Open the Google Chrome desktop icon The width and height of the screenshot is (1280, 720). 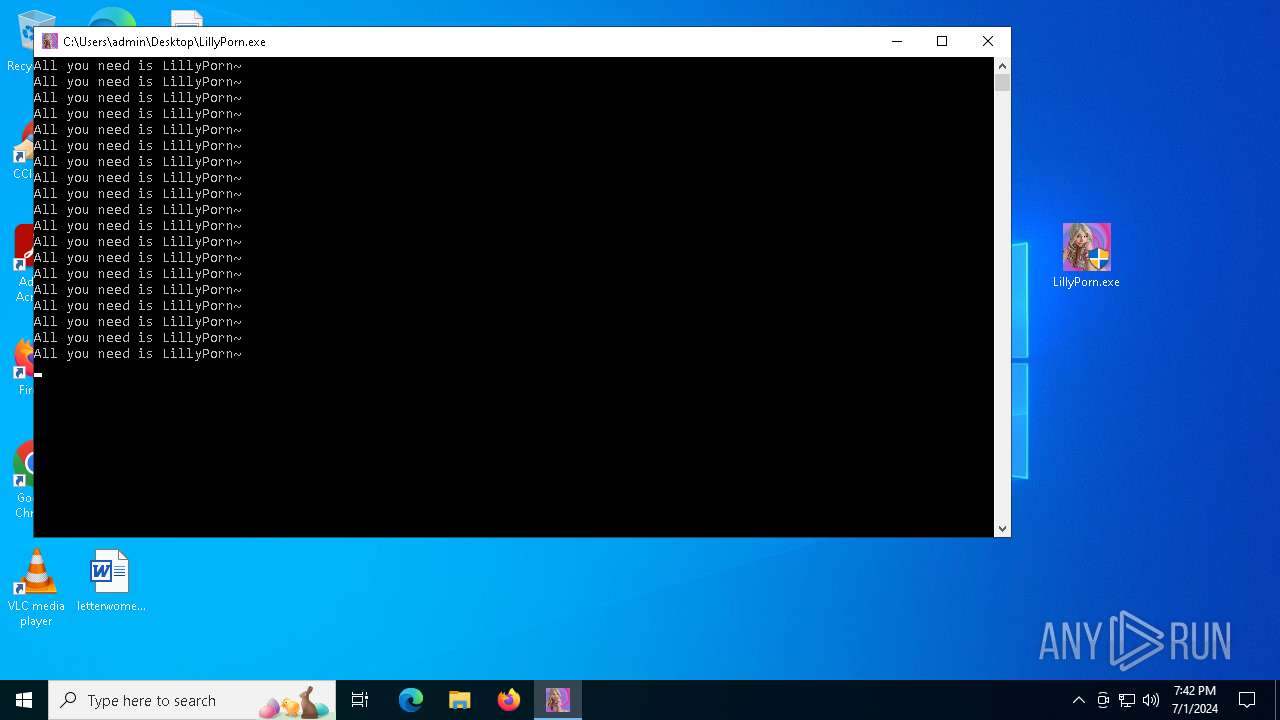(x=25, y=478)
